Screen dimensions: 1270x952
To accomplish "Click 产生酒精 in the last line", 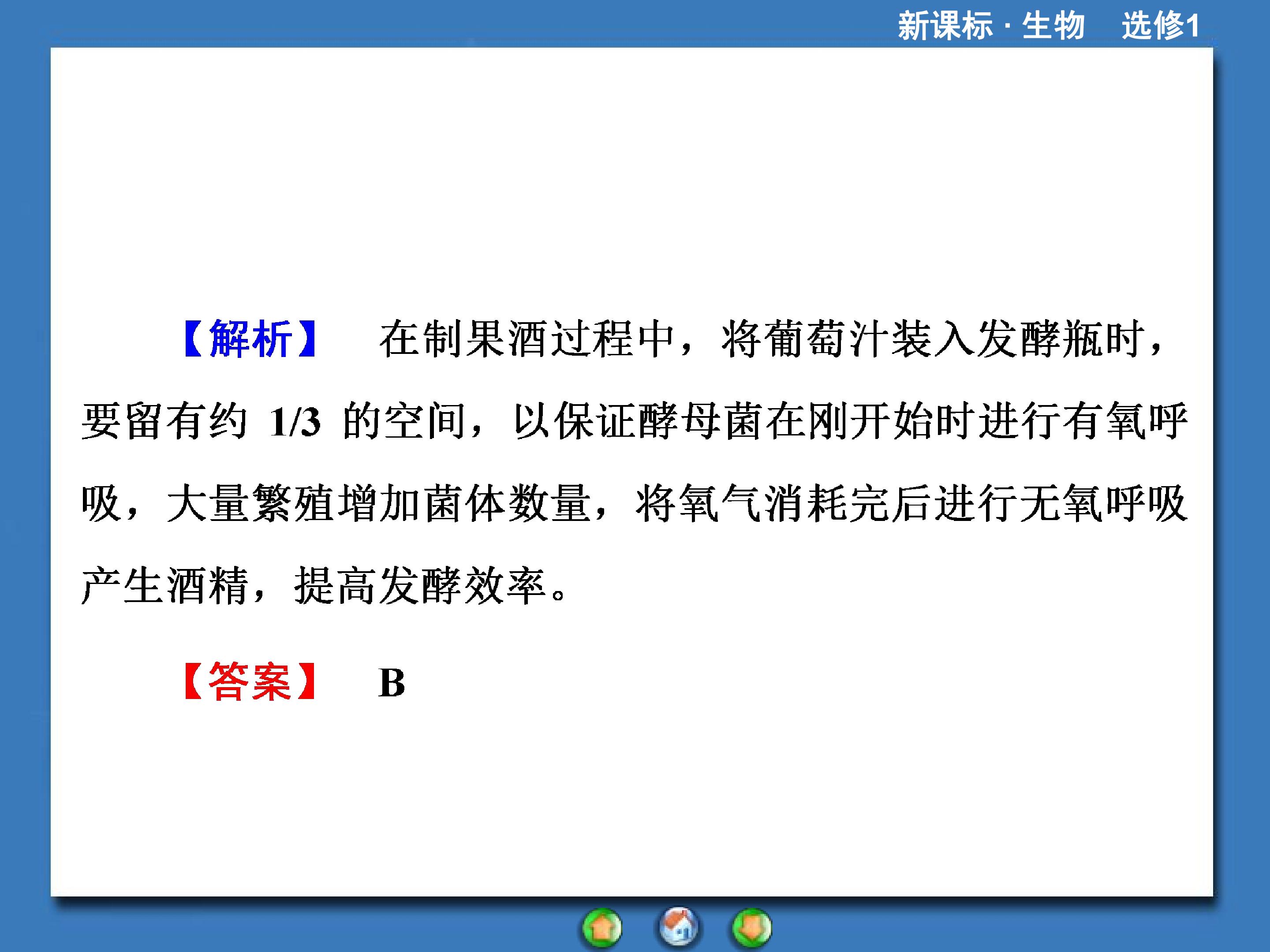I will tap(165, 586).
